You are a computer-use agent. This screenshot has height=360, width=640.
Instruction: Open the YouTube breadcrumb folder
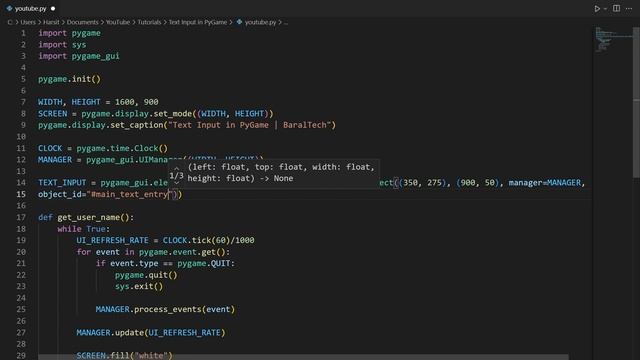pos(118,22)
